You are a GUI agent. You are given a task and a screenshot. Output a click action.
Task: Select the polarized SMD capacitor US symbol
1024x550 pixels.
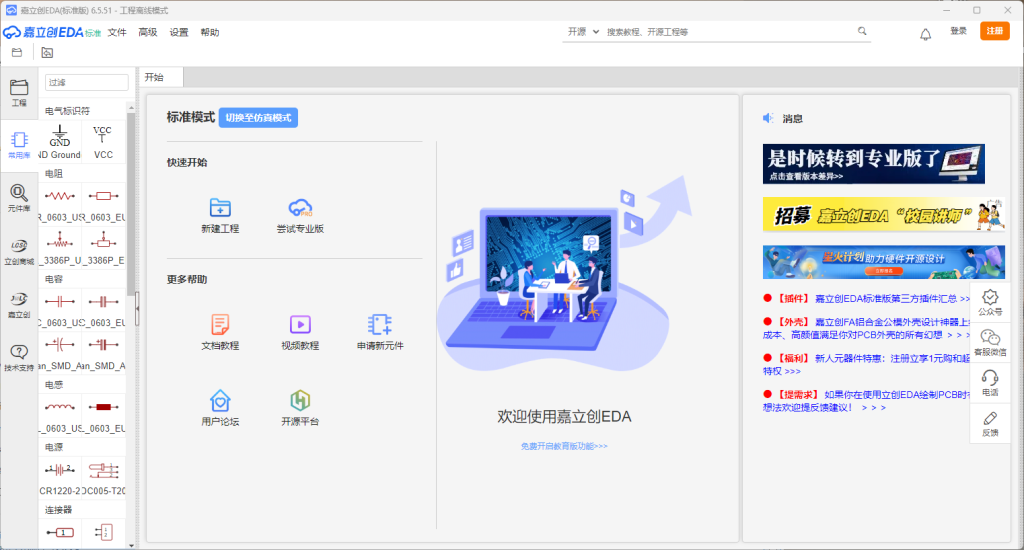point(59,353)
